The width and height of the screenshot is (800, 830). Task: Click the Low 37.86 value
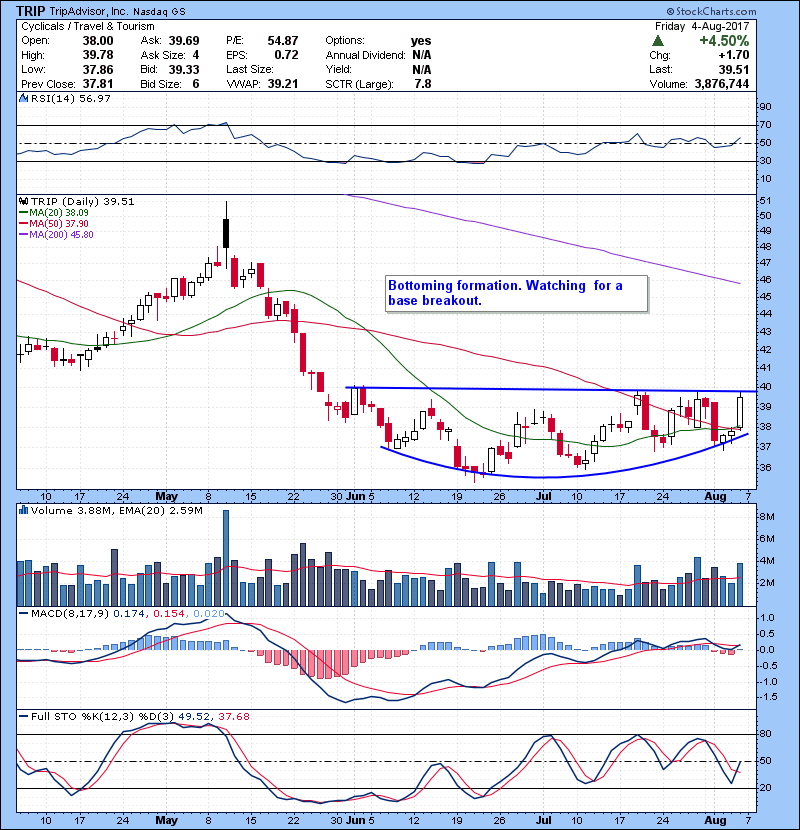click(98, 69)
